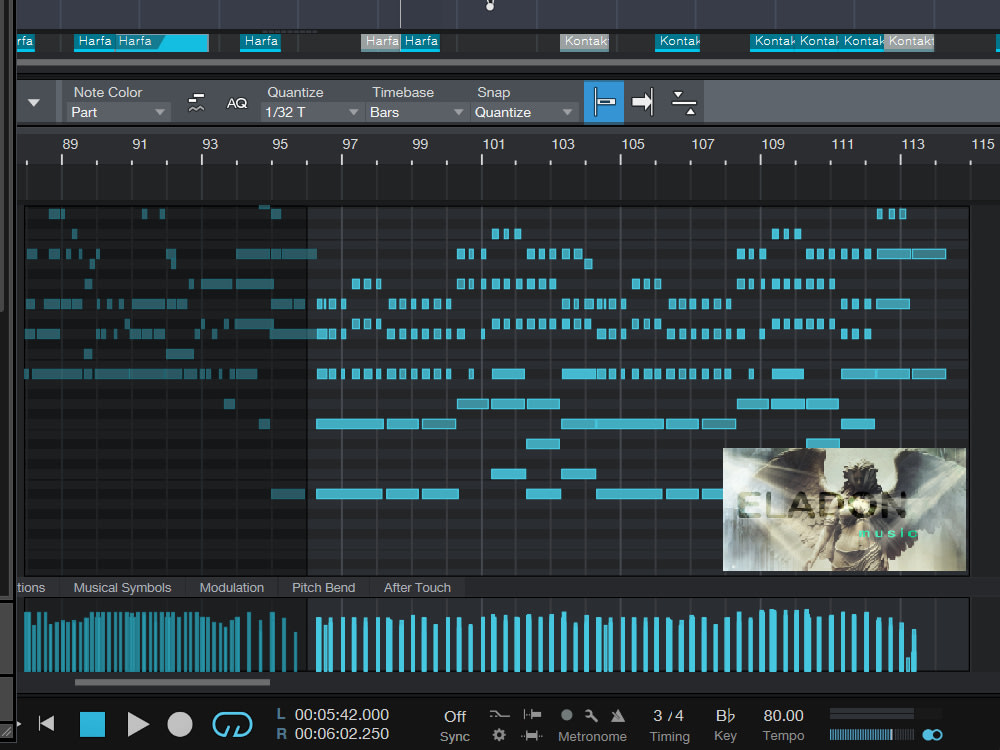This screenshot has width=1000, height=750.
Task: Click the loop start time 00:05:42.000
Action: pos(341,714)
